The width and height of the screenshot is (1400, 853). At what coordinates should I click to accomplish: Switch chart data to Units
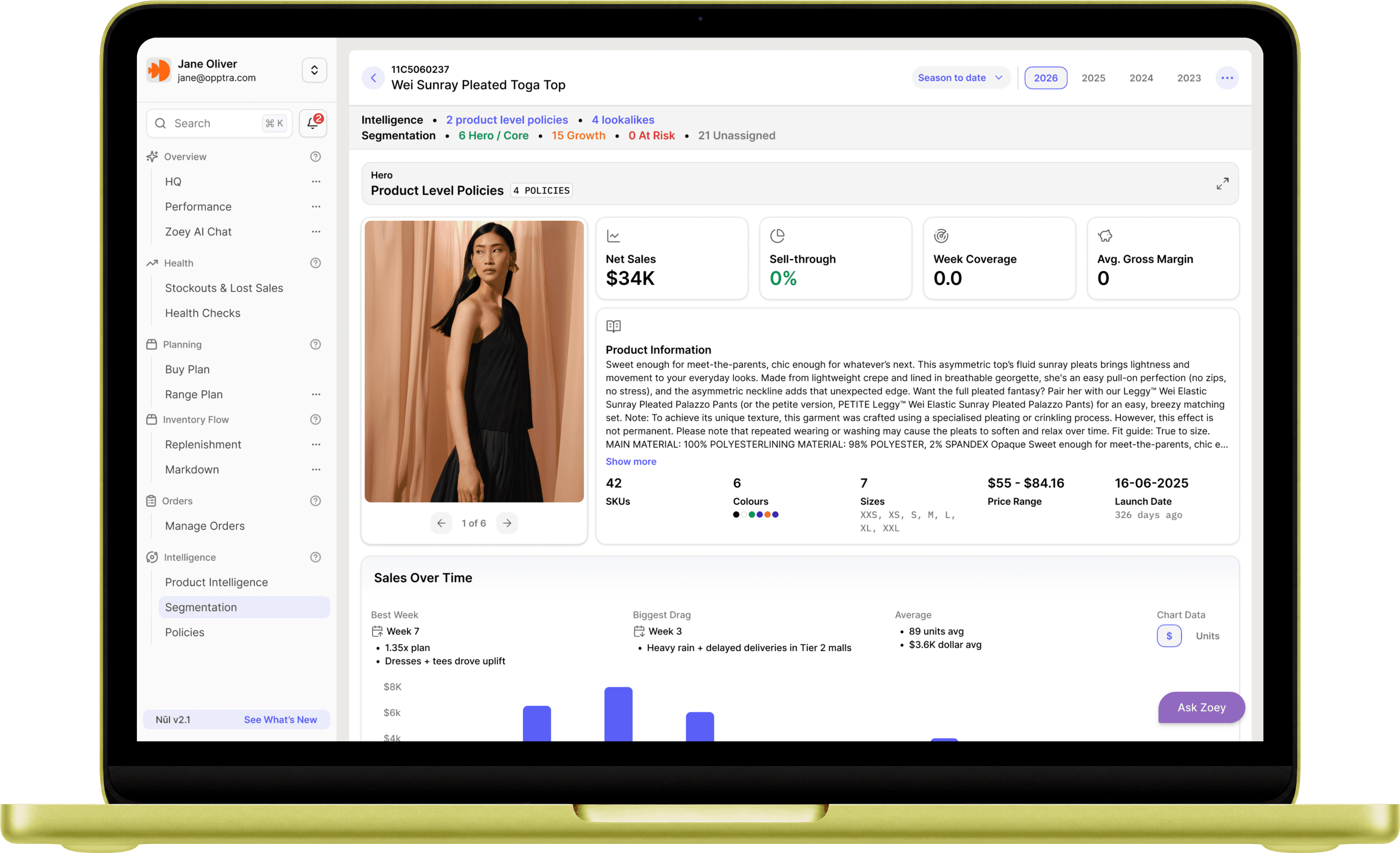1207,636
